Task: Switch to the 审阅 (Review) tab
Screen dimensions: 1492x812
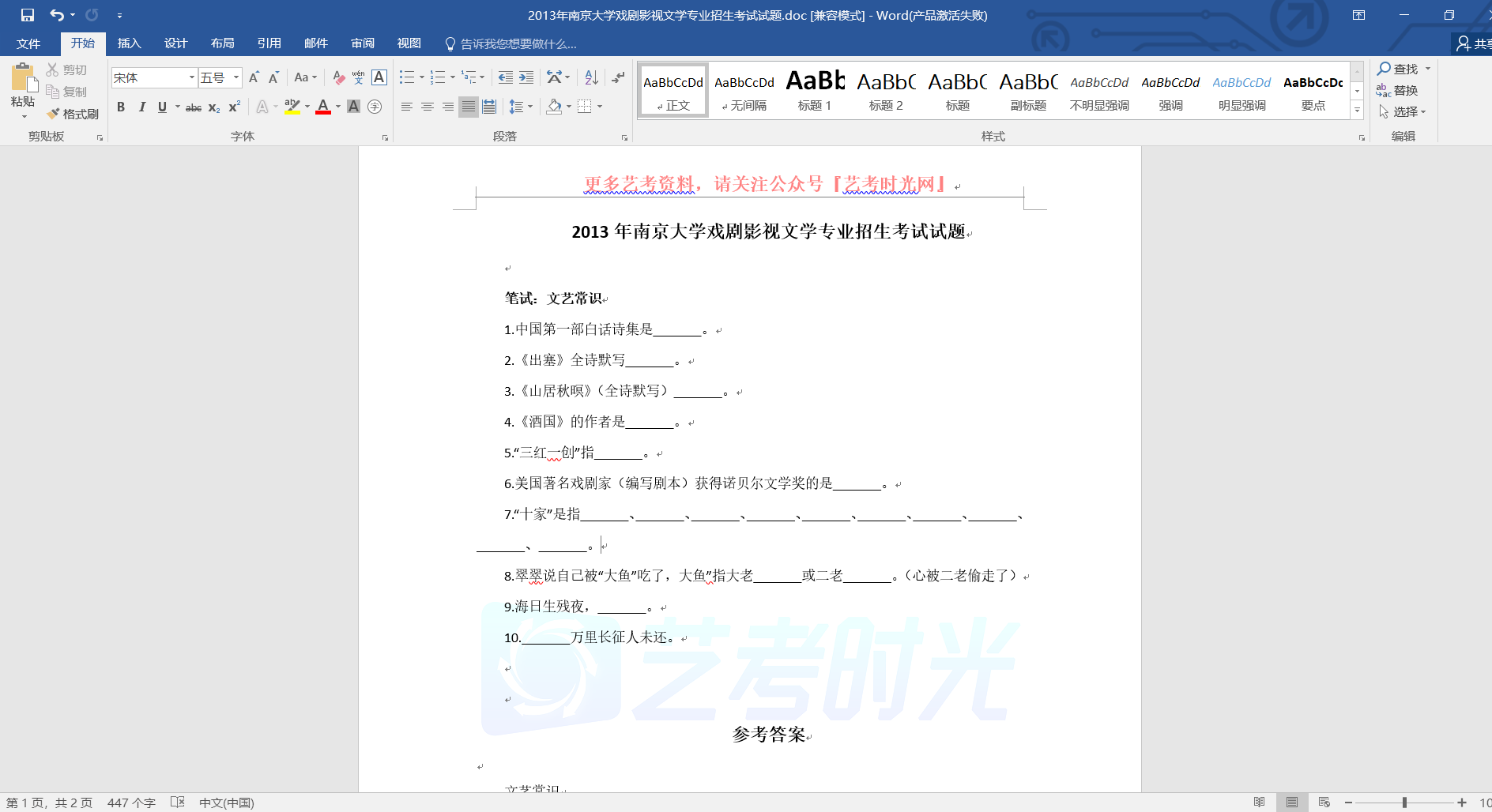Action: point(363,43)
